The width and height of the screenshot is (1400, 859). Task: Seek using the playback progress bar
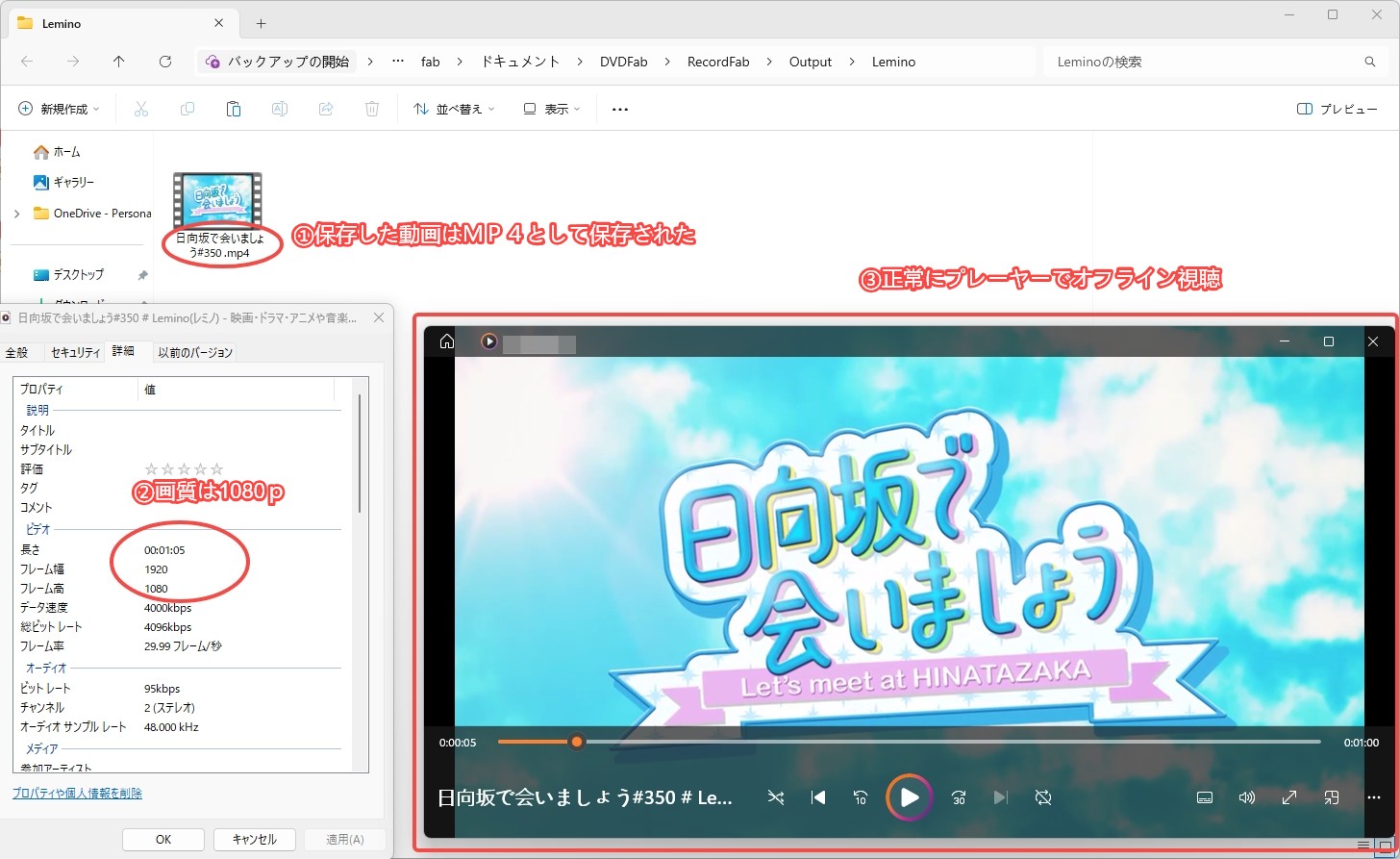909,742
